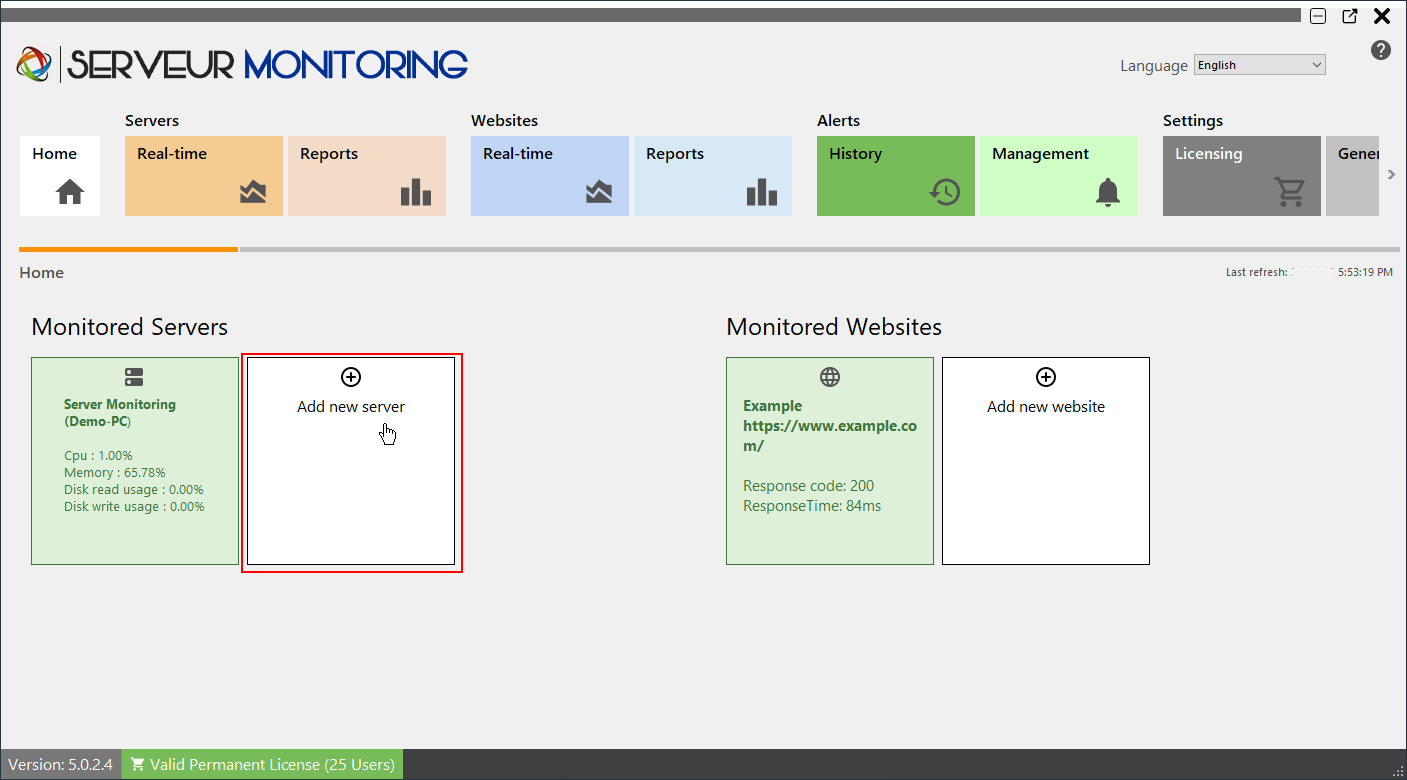The width and height of the screenshot is (1407, 780).
Task: Click the Memory : 65.78% value
Action: 115,473
